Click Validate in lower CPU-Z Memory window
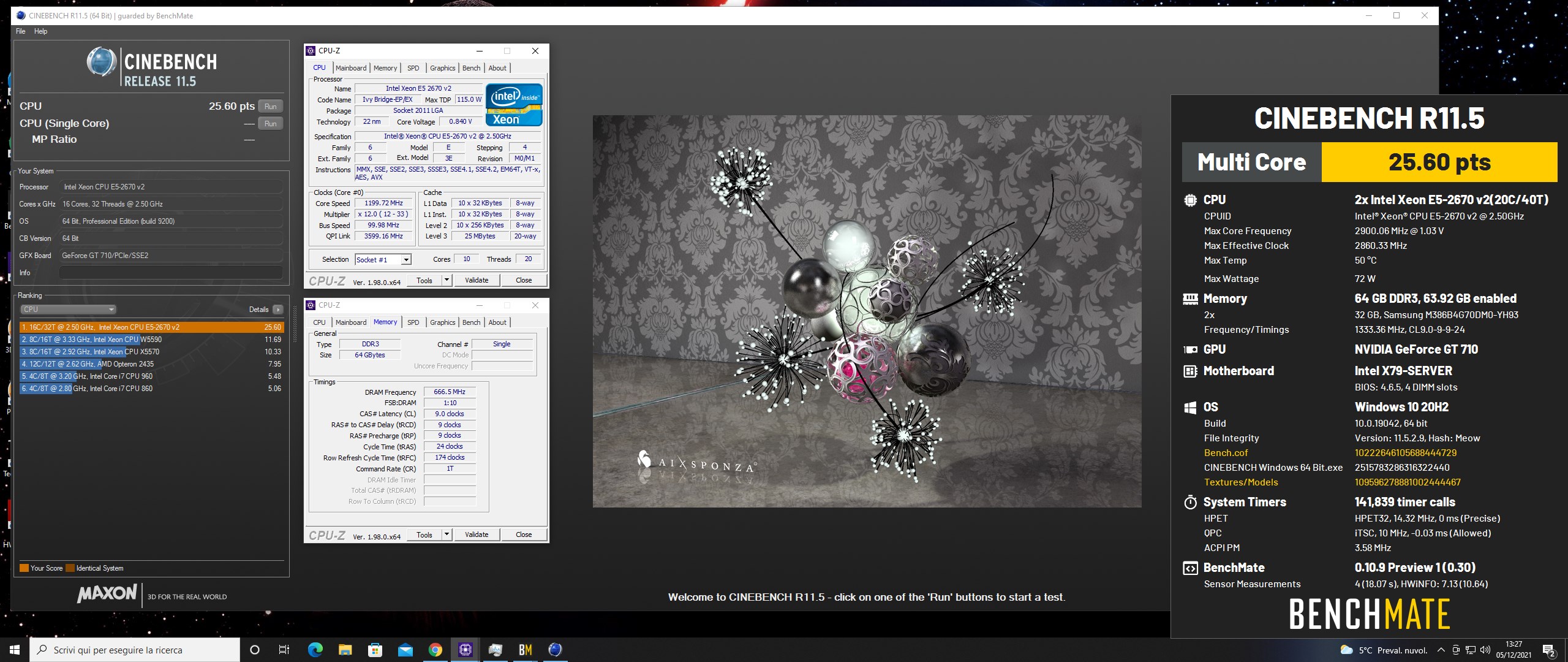 pyautogui.click(x=477, y=535)
